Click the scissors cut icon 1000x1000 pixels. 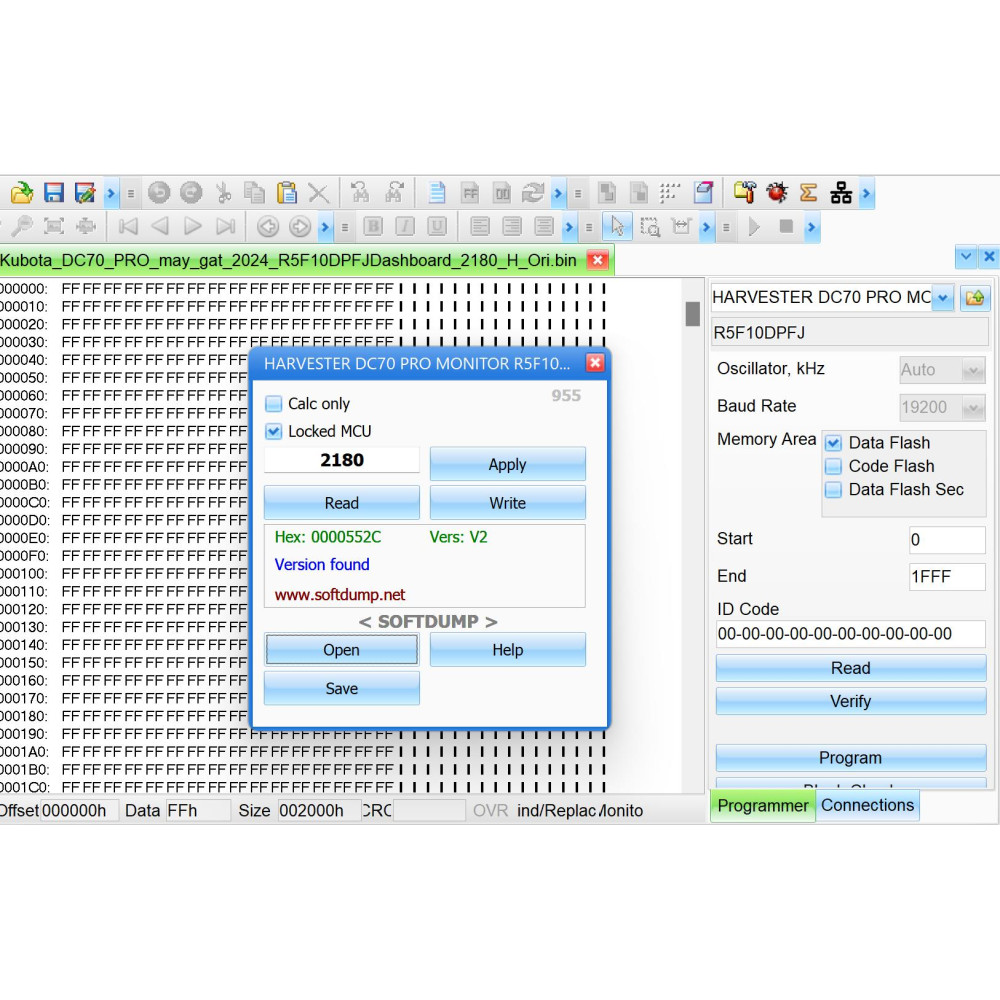pyautogui.click(x=223, y=193)
